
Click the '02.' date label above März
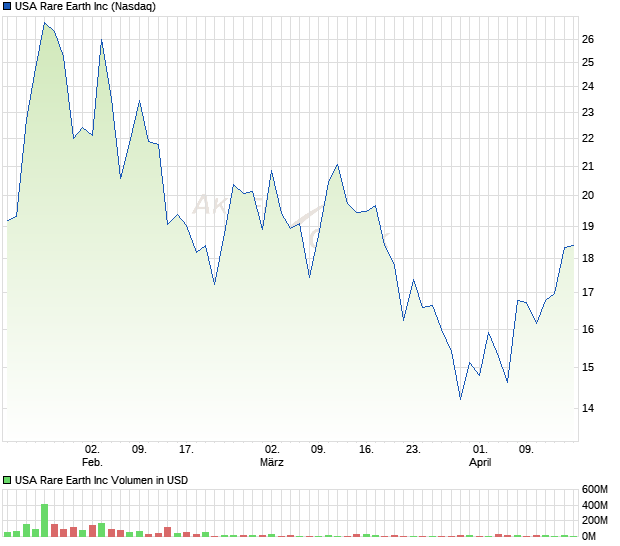(272, 450)
